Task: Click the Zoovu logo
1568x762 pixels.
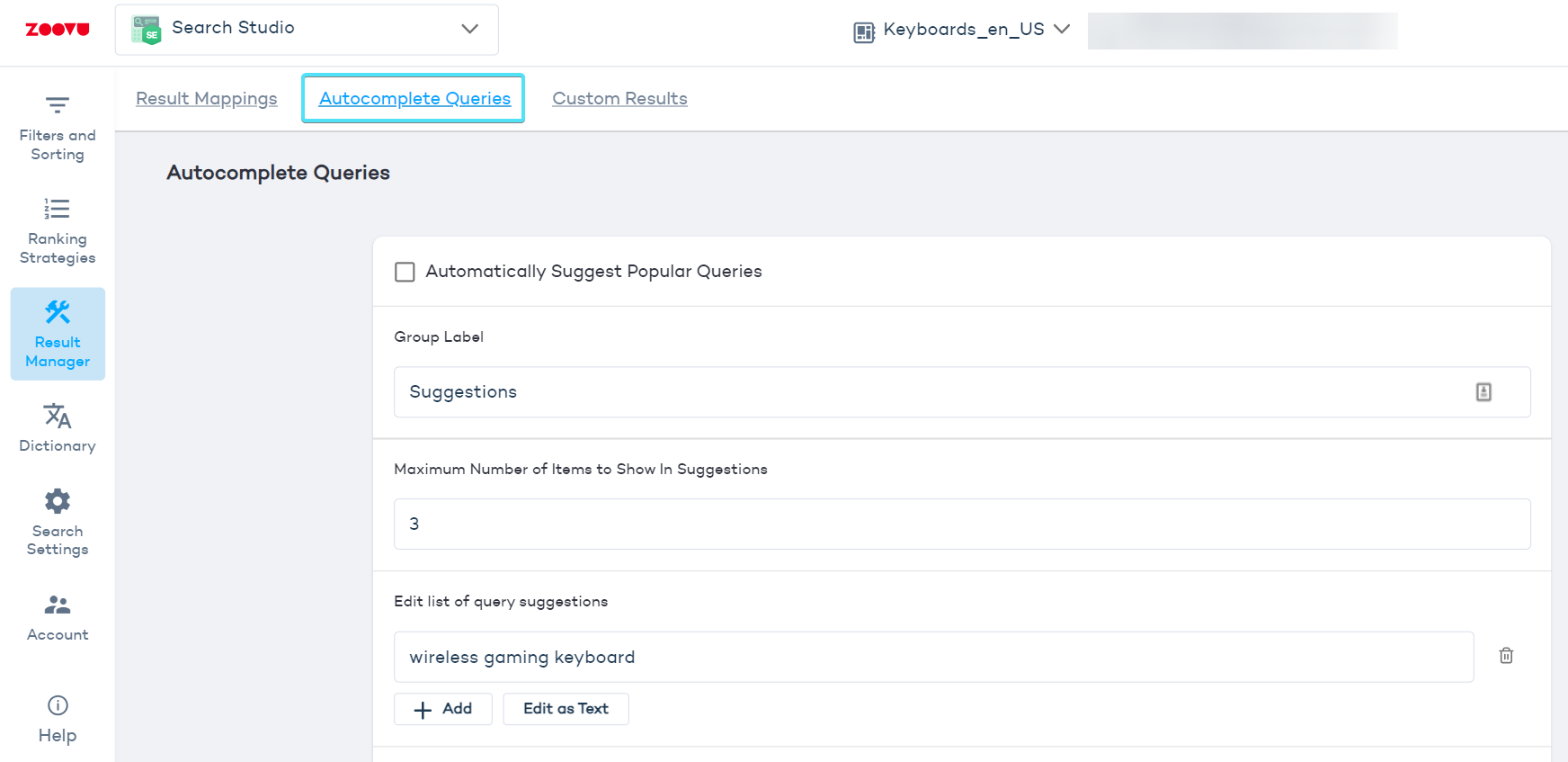Action: tap(58, 30)
